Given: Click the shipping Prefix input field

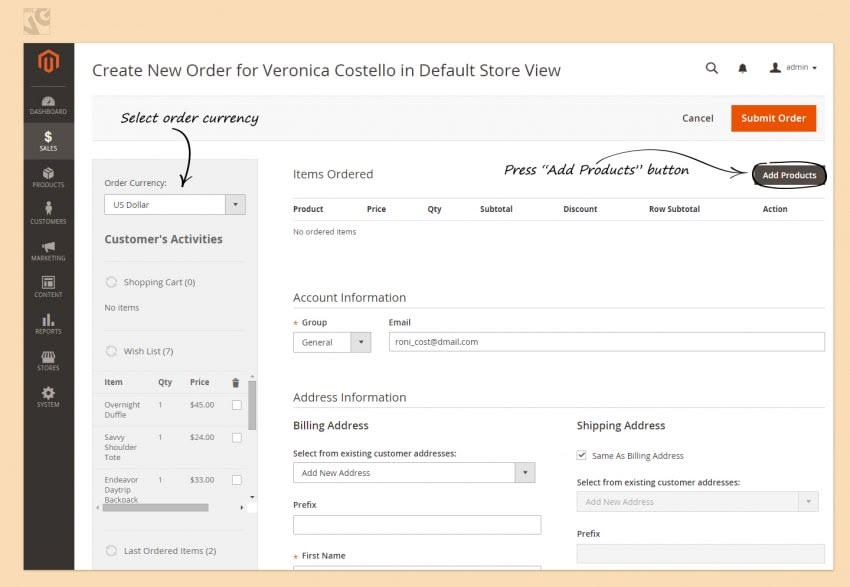Looking at the screenshot, I should pyautogui.click(x=701, y=554).
